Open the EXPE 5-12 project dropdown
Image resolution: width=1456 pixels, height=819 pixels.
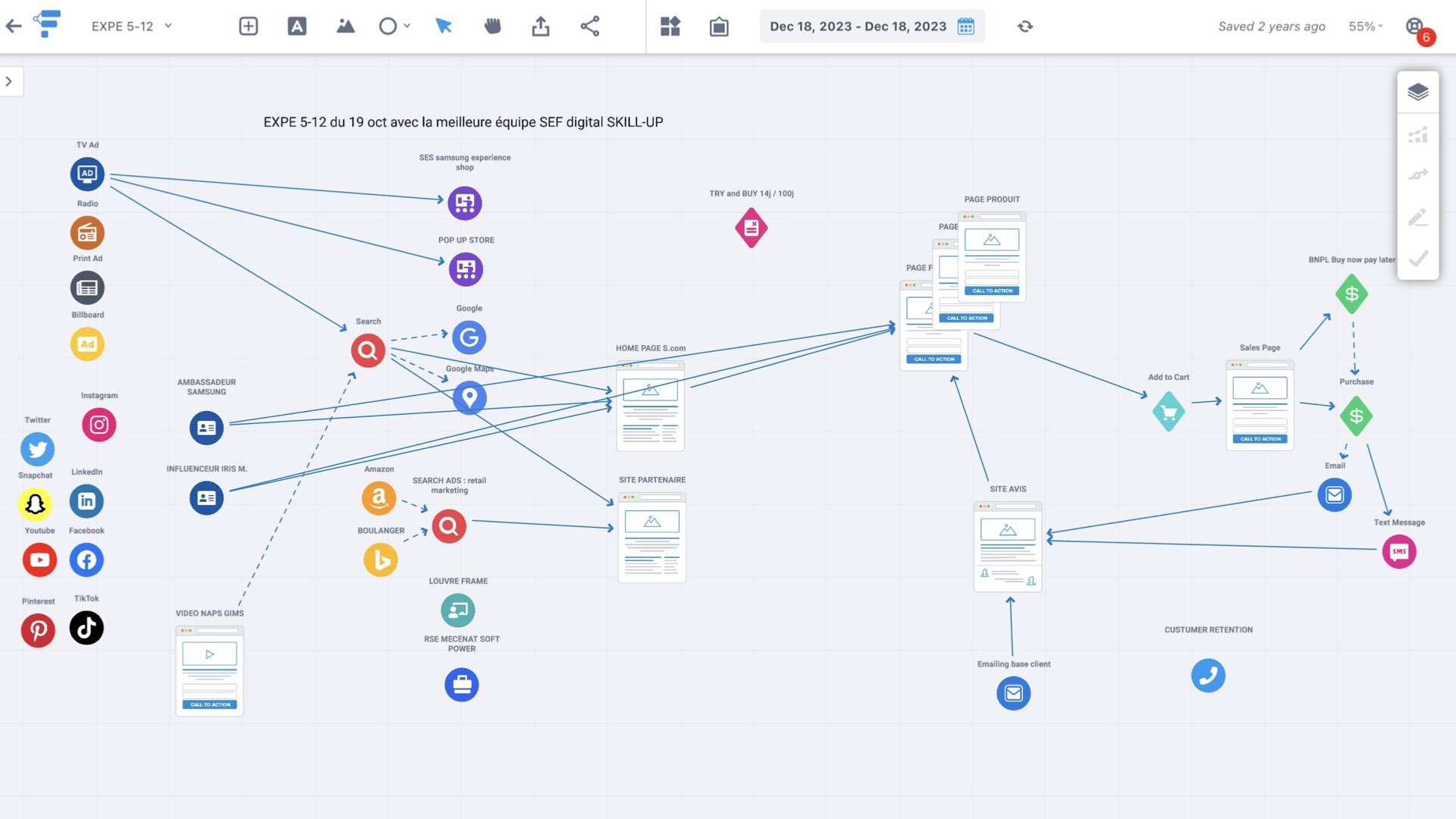click(168, 26)
